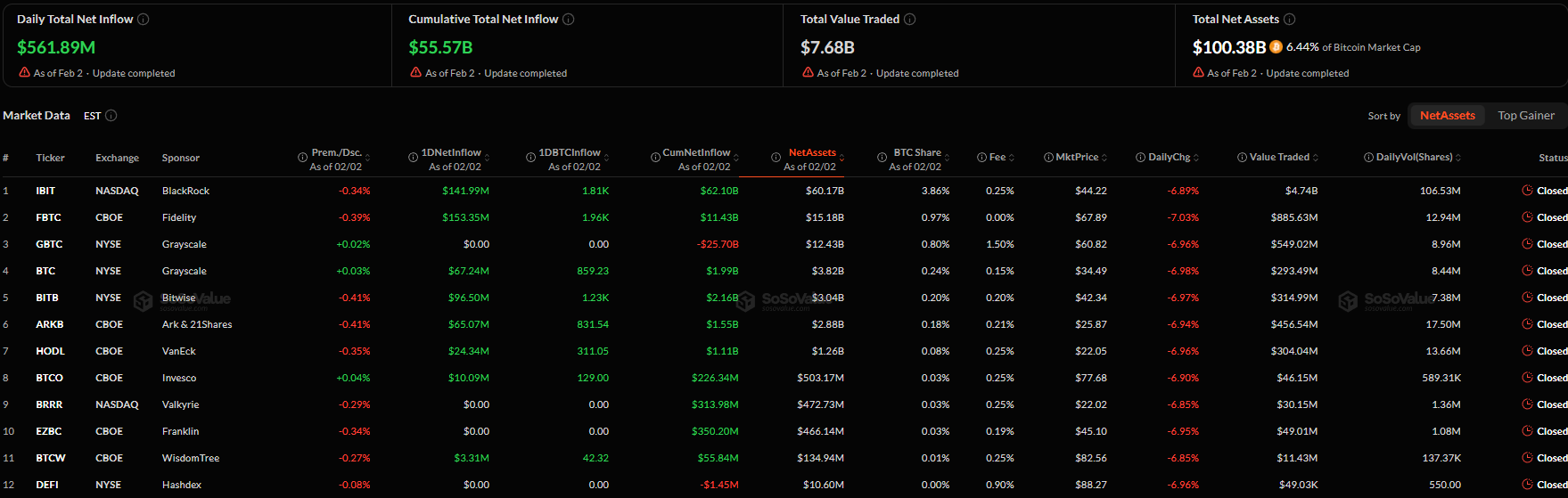Click info icon beside Total Value Traded
Screen dimensions: 1568x498
point(910,20)
